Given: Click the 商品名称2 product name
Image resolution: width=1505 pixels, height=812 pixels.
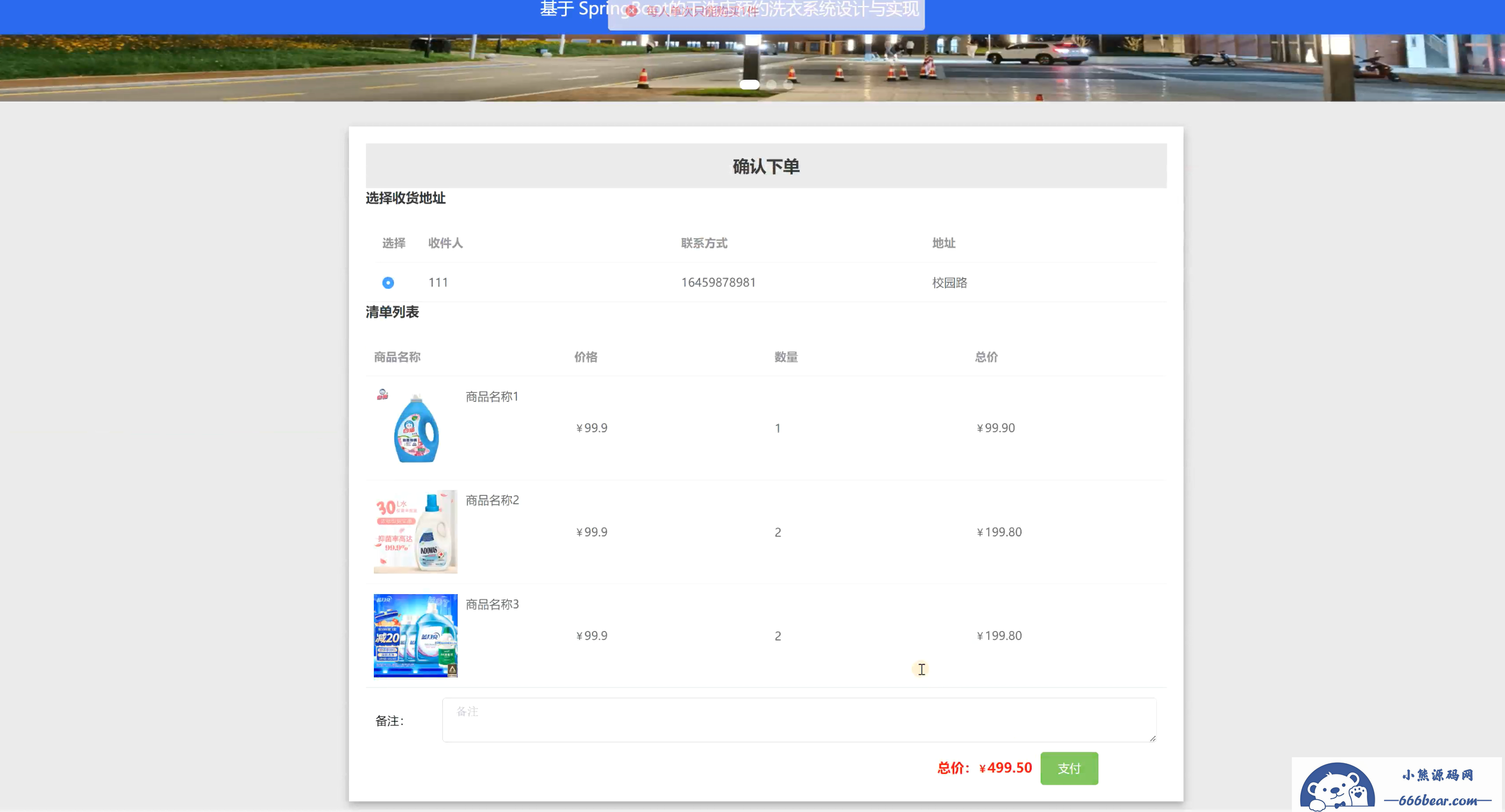Looking at the screenshot, I should [492, 500].
